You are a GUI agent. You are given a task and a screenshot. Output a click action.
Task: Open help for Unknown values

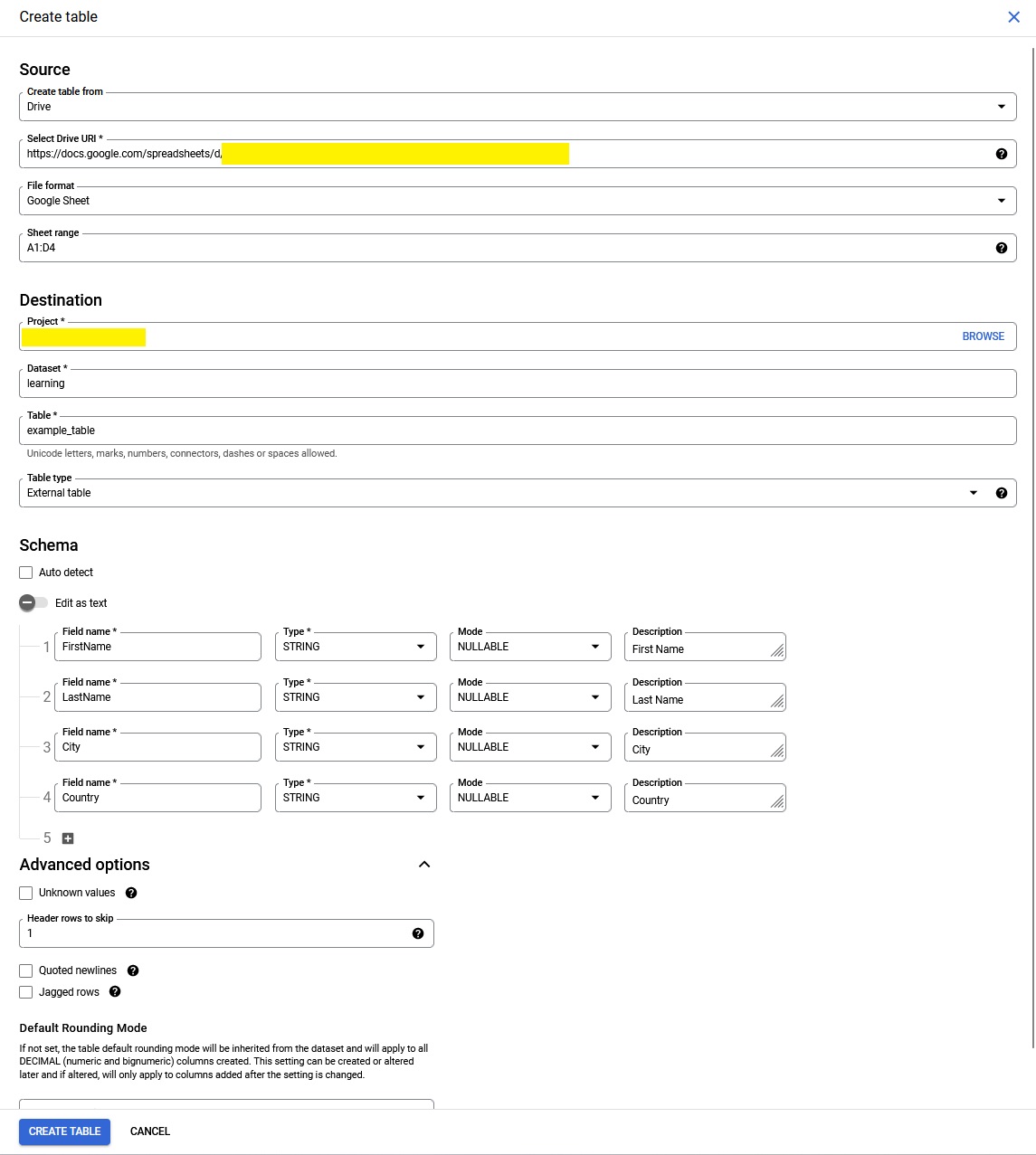click(131, 893)
